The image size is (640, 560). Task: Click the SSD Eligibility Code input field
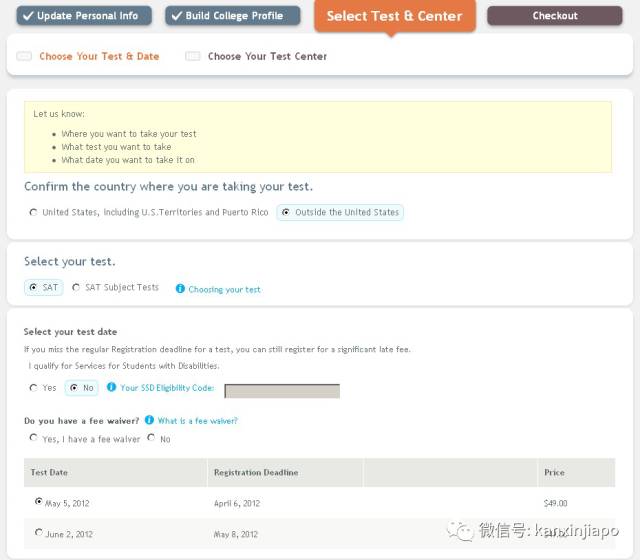[282, 391]
